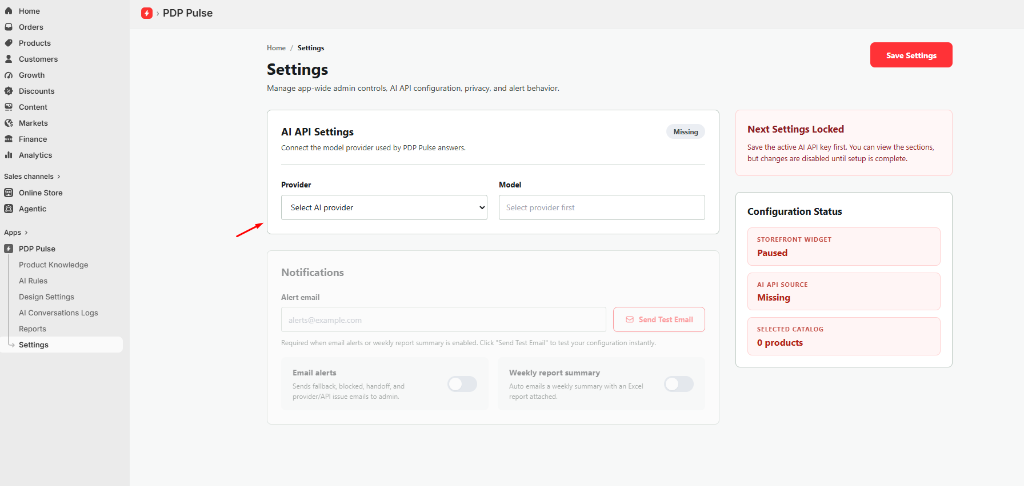
Task: Follow the Home breadcrumb link
Action: pyautogui.click(x=276, y=48)
